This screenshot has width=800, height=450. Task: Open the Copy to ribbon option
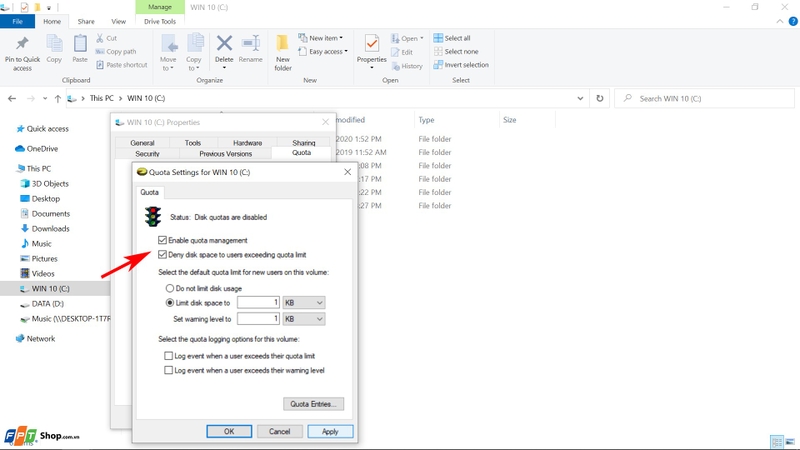pyautogui.click(x=194, y=52)
